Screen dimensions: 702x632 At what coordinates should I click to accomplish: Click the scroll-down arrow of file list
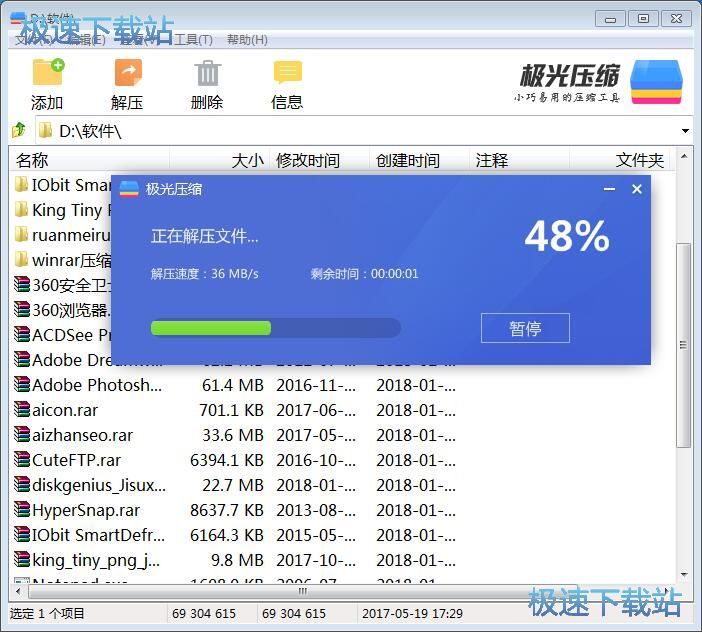pyautogui.click(x=684, y=574)
